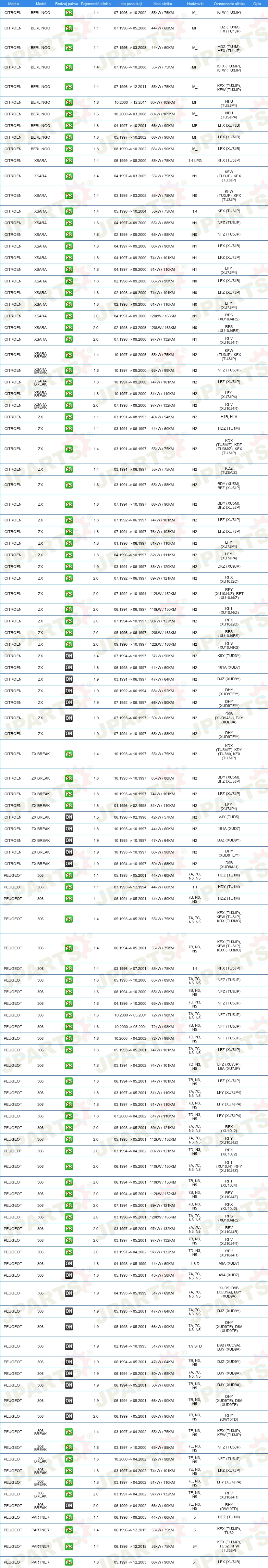Click the Opis column header
Screen dimensions: 268x1568
click(257, 4)
